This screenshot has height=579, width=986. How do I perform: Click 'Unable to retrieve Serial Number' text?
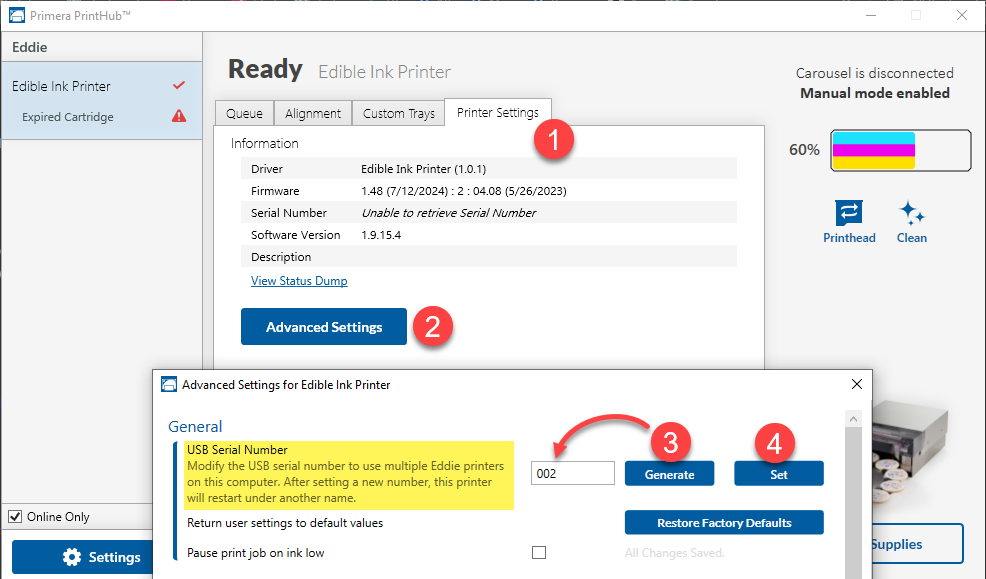tap(448, 213)
